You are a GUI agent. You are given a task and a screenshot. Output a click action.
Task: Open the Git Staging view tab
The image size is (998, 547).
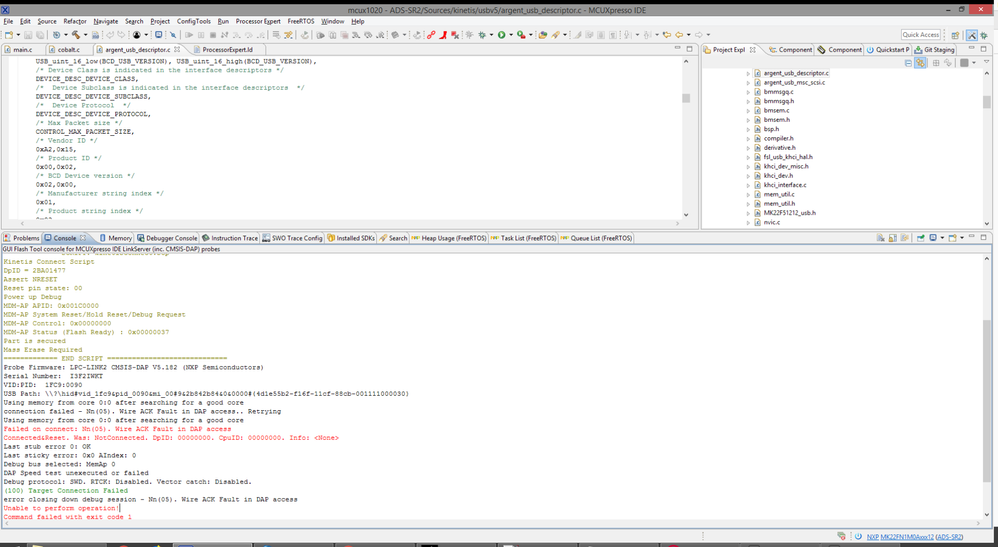[934, 49]
